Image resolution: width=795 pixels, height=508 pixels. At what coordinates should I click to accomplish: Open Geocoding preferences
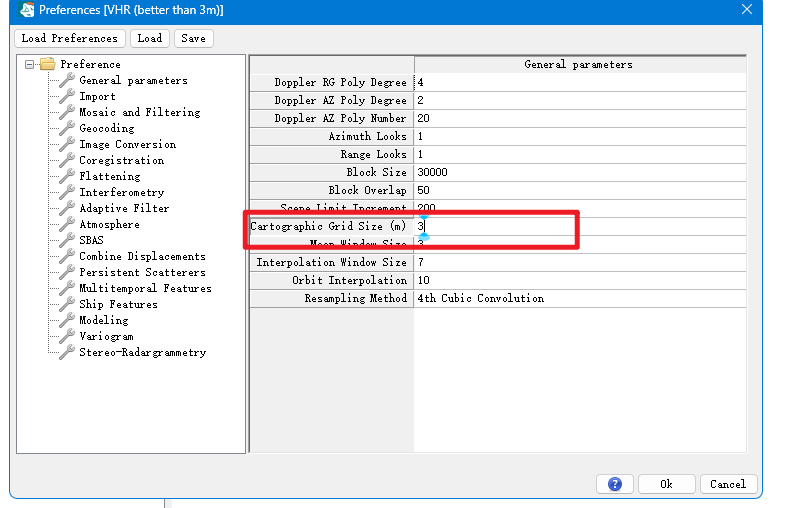click(x=107, y=128)
